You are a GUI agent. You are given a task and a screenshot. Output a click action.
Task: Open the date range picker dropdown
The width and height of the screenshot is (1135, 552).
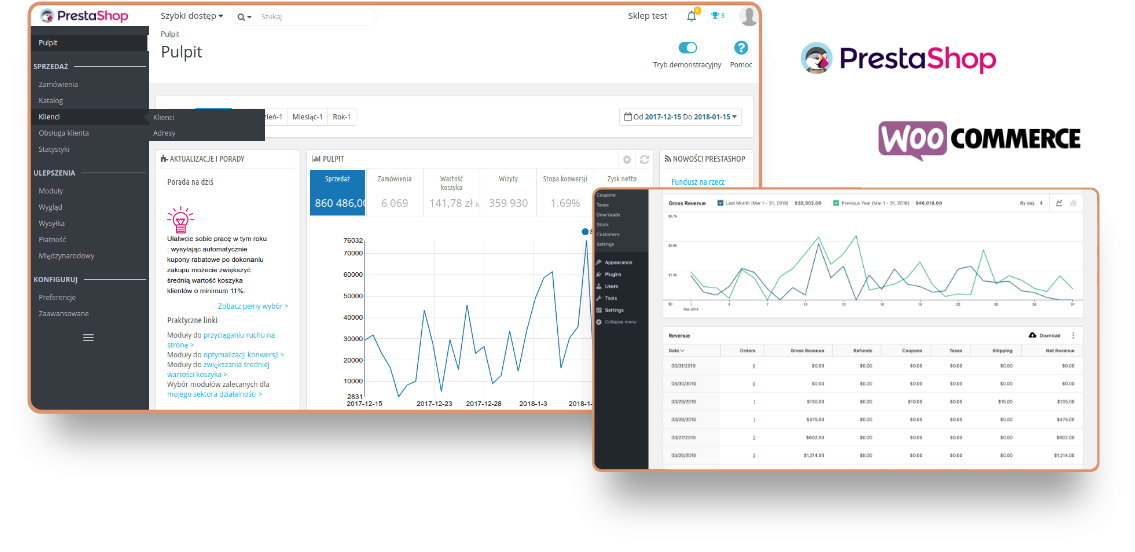click(x=682, y=117)
